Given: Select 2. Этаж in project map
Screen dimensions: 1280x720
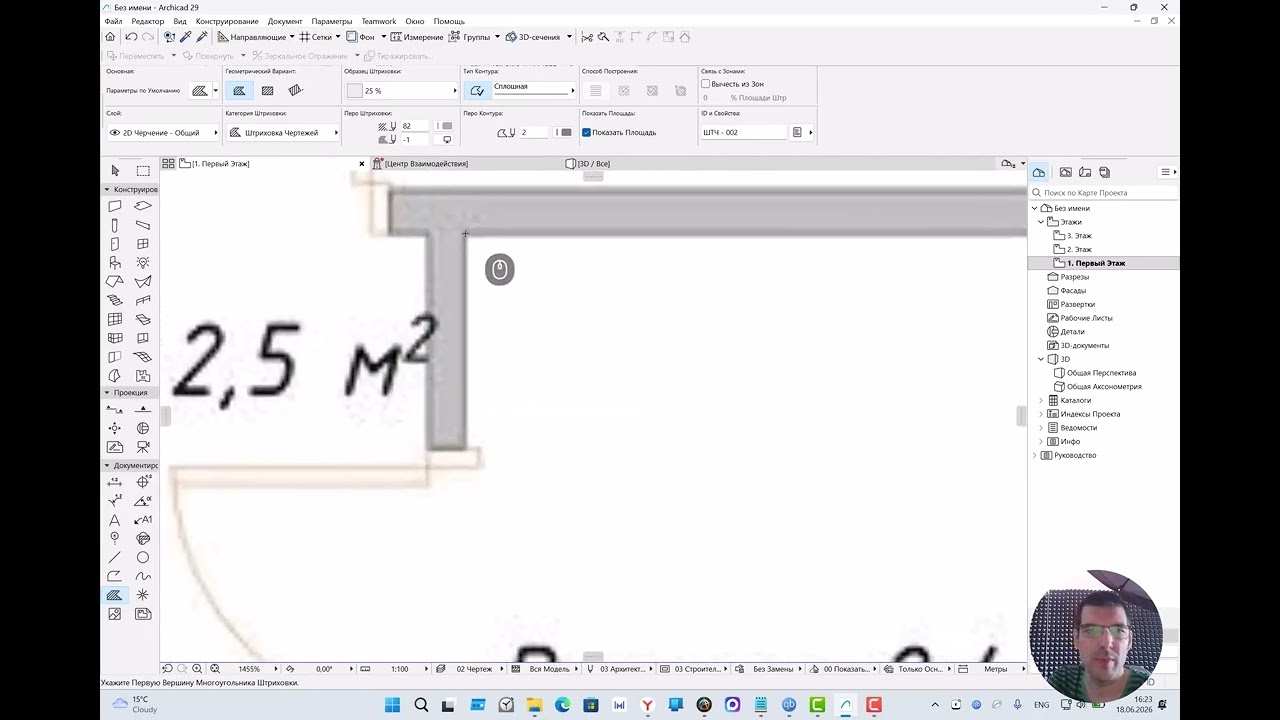Looking at the screenshot, I should (1079, 249).
